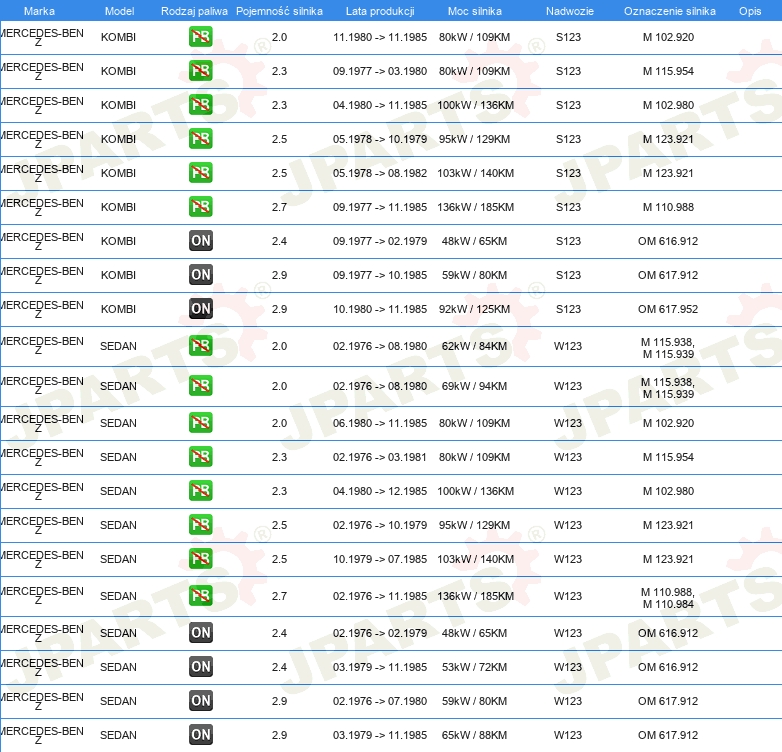Click the production dates 10.1979 -> 07.1985 cell
This screenshot has width=782, height=752.
[379, 559]
